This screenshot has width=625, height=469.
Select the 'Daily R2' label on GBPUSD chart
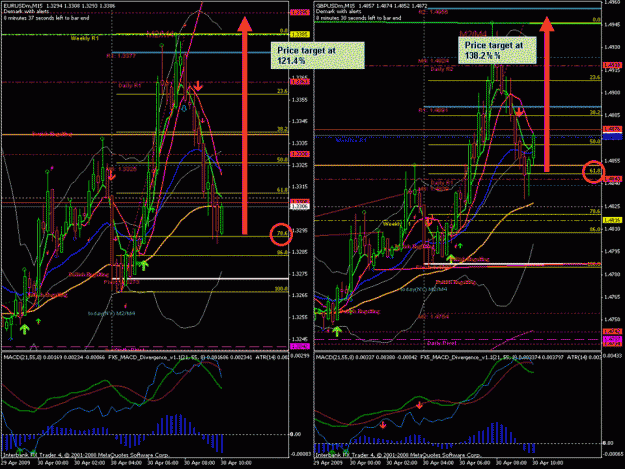[442, 69]
